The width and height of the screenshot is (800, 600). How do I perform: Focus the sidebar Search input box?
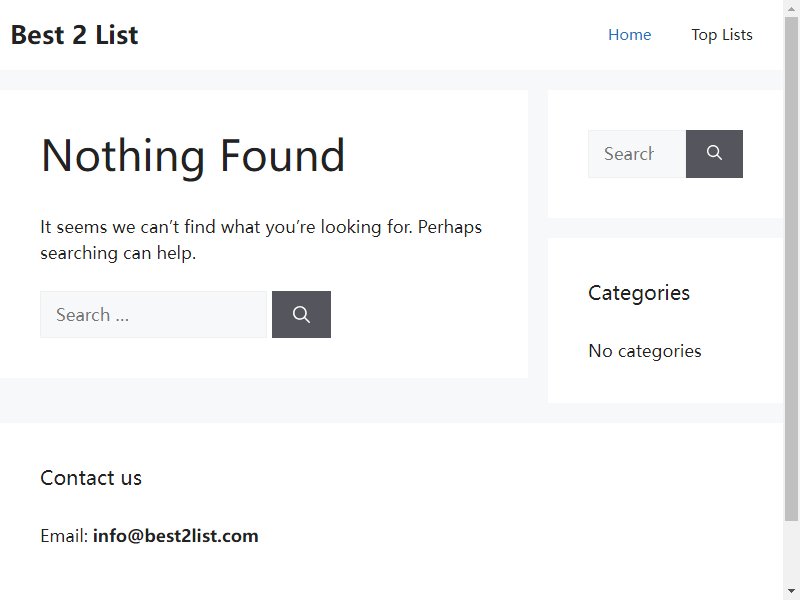637,154
